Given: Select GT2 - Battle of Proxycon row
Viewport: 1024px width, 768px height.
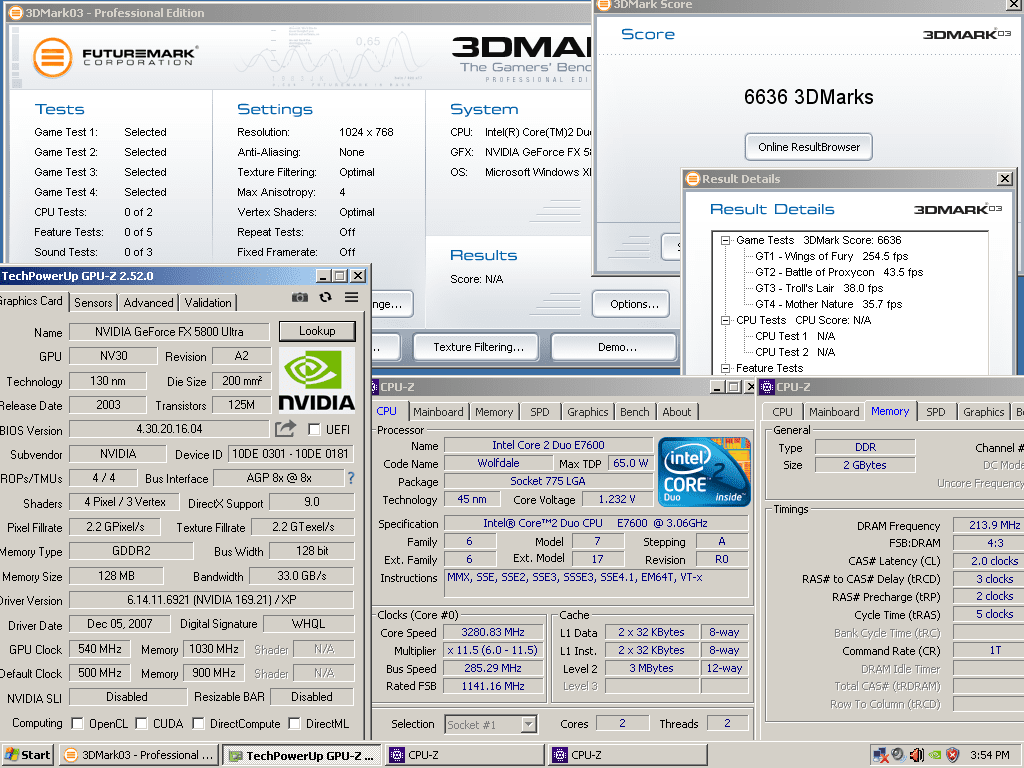Looking at the screenshot, I should point(839,272).
